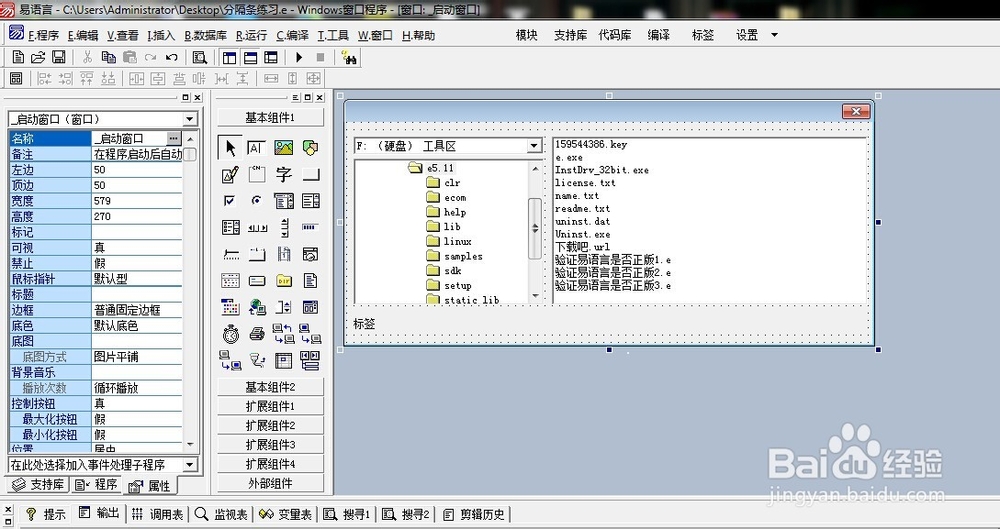The height and width of the screenshot is (529, 1000).
Task: Create a new file with the toolbar icon
Action: point(18,57)
